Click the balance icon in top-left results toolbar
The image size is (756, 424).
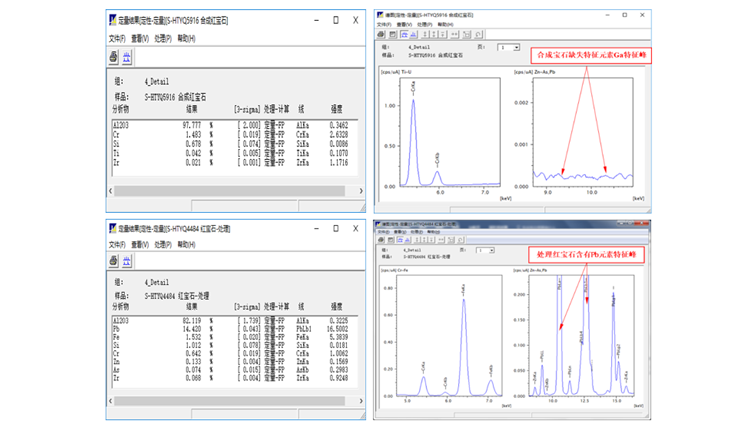pyautogui.click(x=127, y=58)
